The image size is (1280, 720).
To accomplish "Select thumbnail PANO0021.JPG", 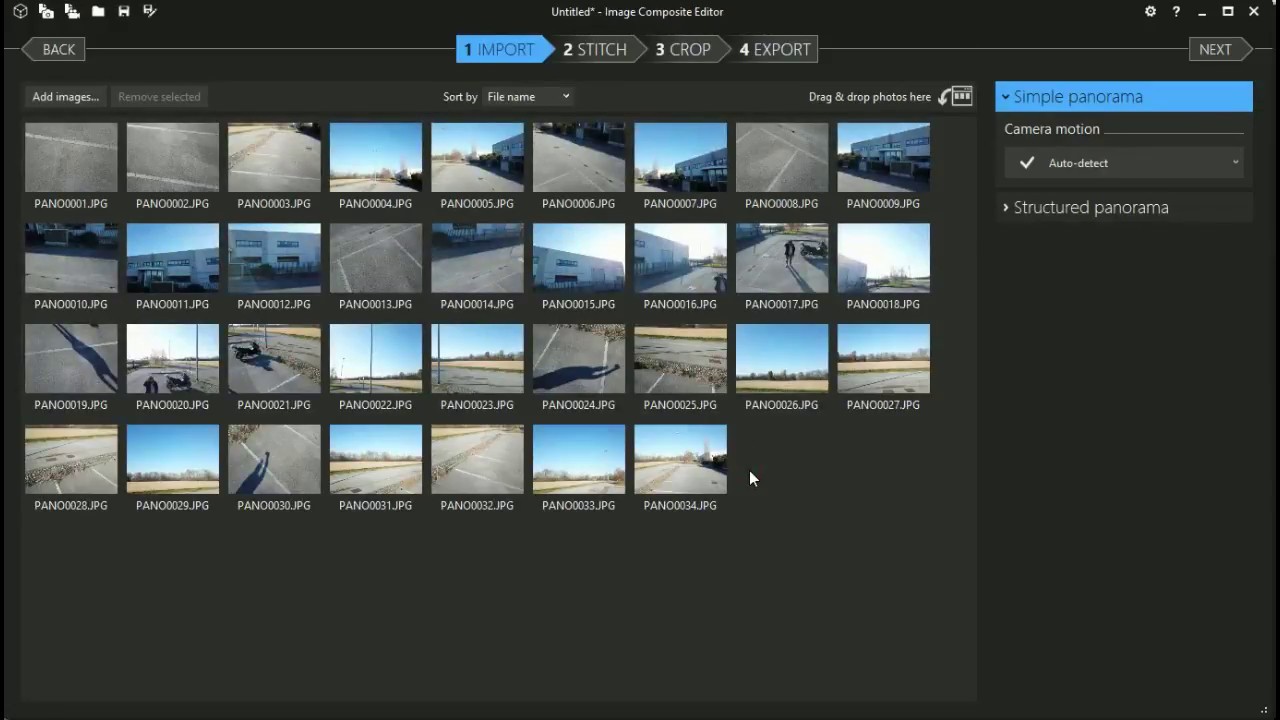I will coord(274,358).
